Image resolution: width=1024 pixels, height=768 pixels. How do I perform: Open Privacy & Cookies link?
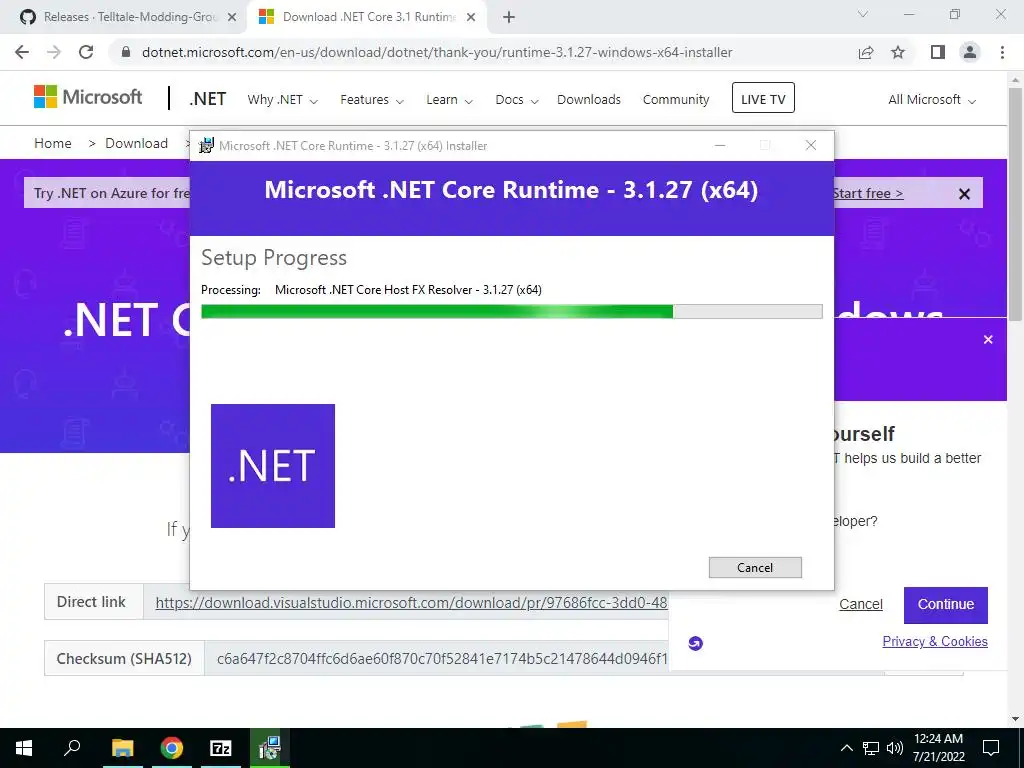pos(935,641)
